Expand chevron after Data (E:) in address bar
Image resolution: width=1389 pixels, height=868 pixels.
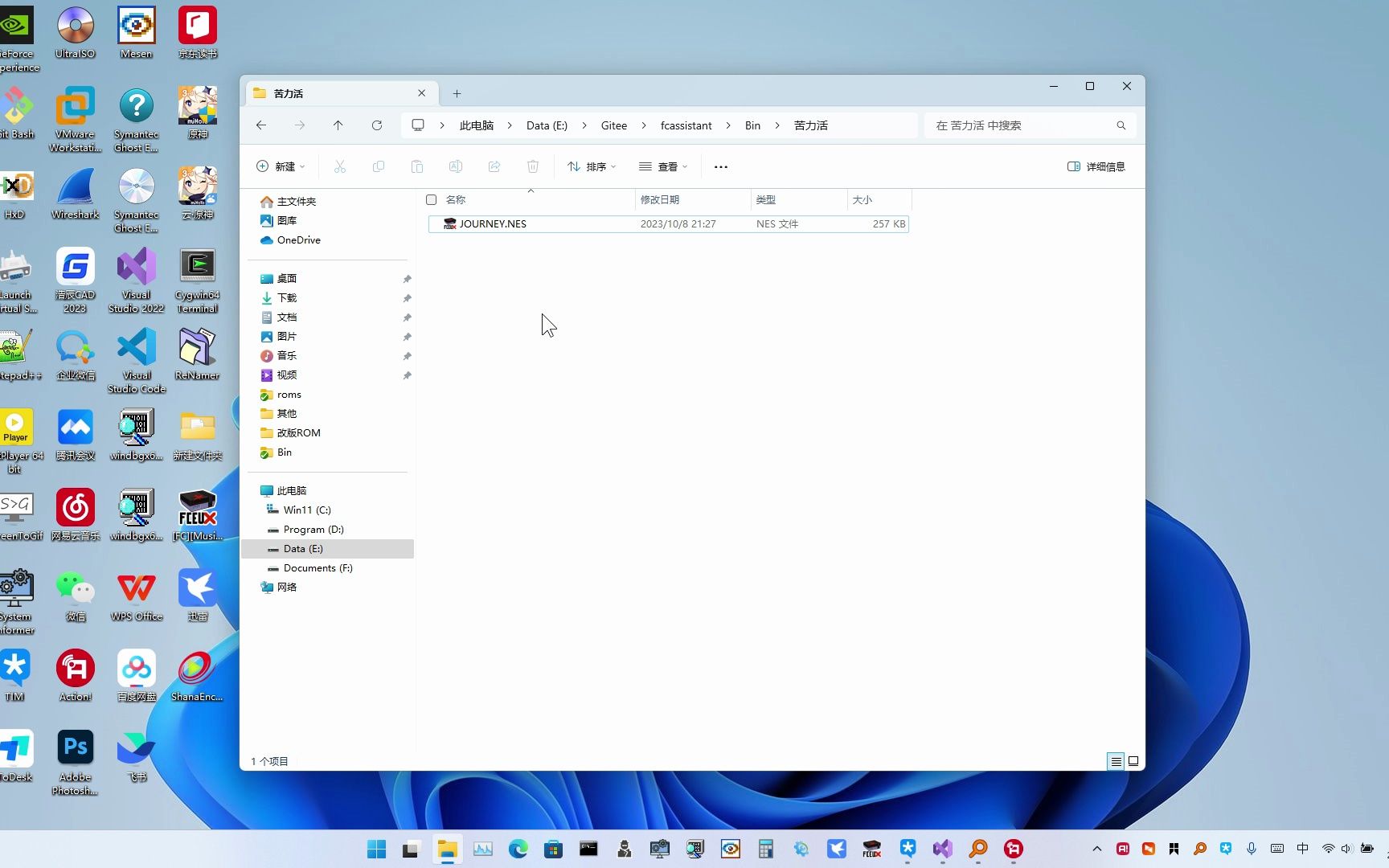click(584, 125)
